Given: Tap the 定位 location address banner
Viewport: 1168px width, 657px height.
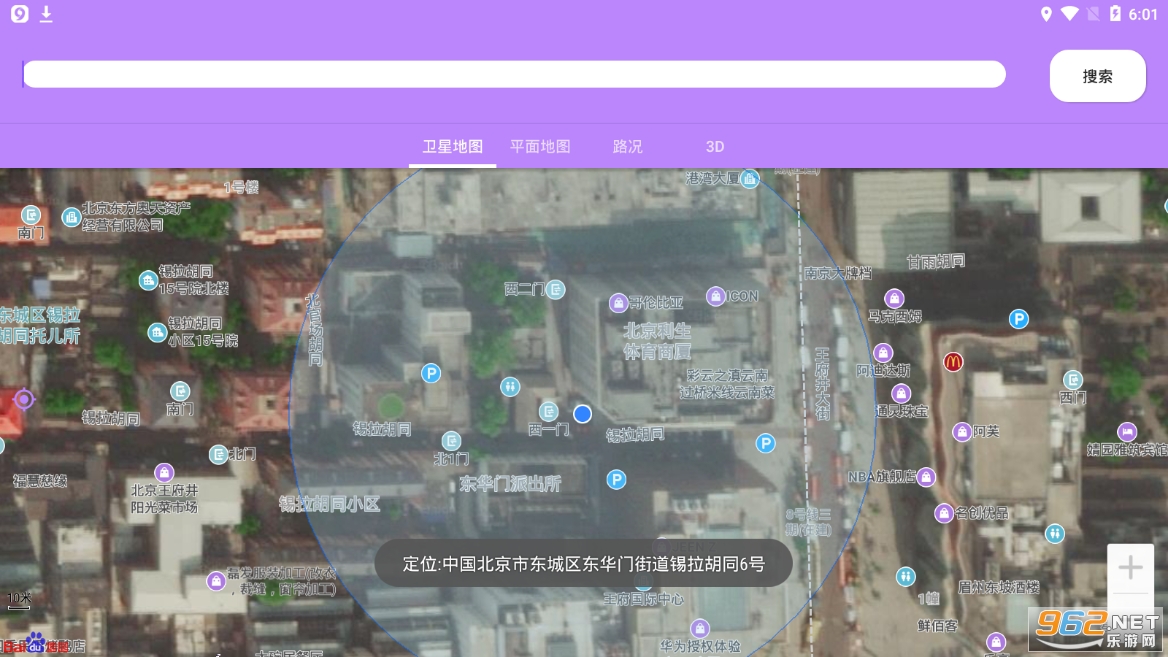Looking at the screenshot, I should [583, 564].
